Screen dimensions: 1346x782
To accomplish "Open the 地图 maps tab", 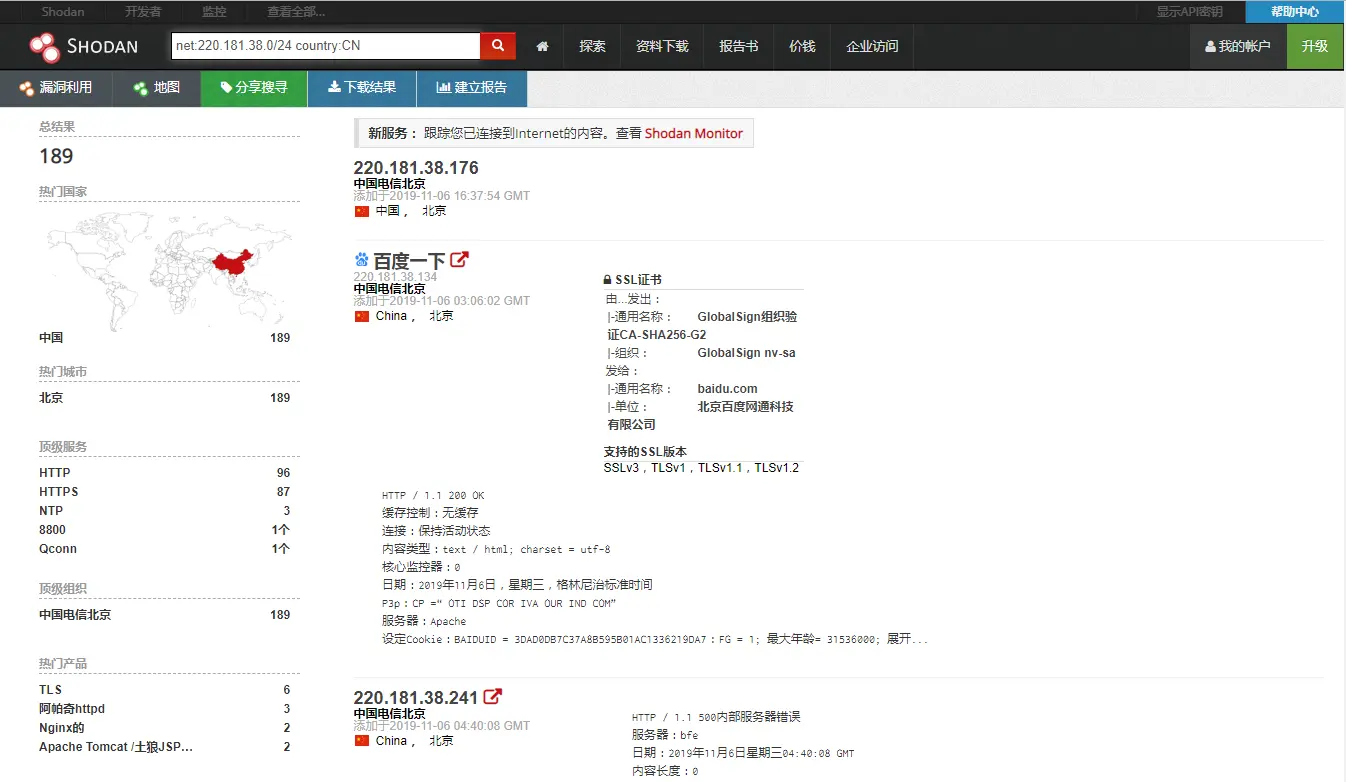I will point(158,88).
